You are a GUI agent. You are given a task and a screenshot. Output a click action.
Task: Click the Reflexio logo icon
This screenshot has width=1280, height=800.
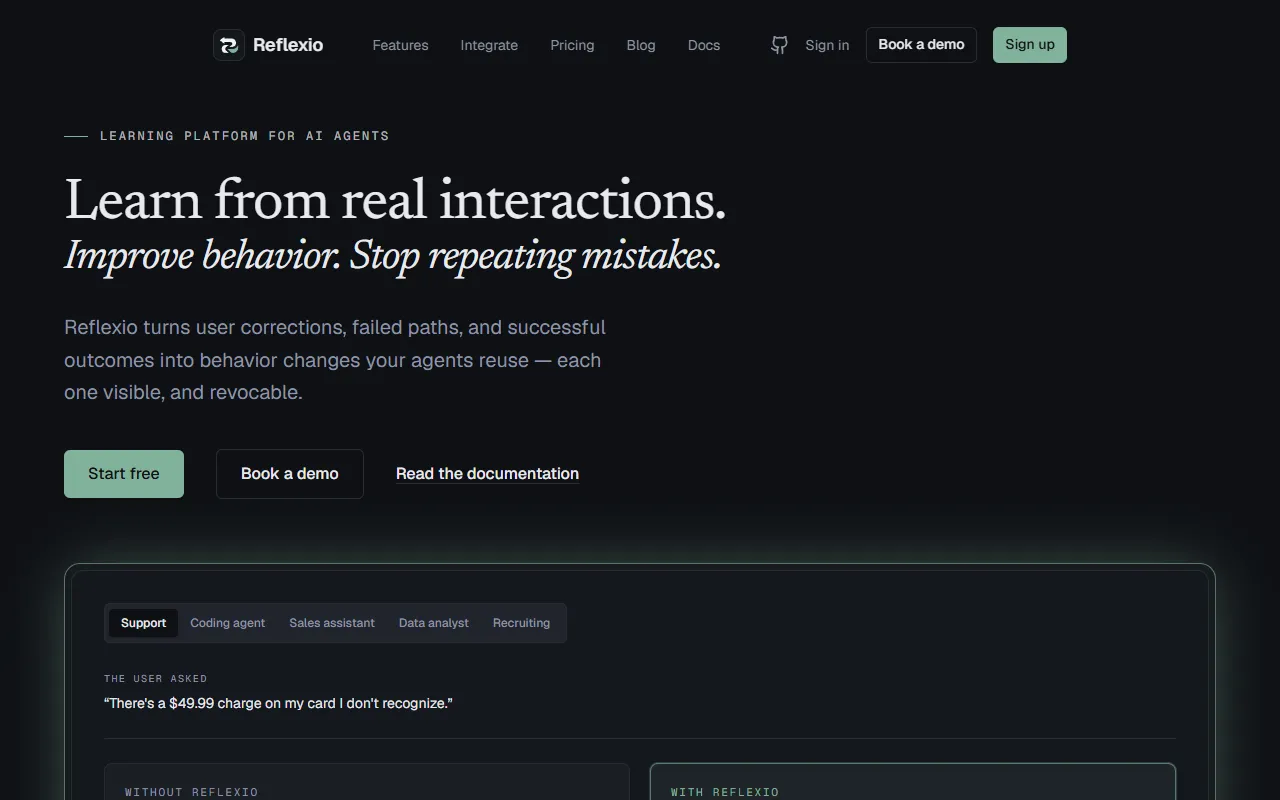[x=229, y=45]
